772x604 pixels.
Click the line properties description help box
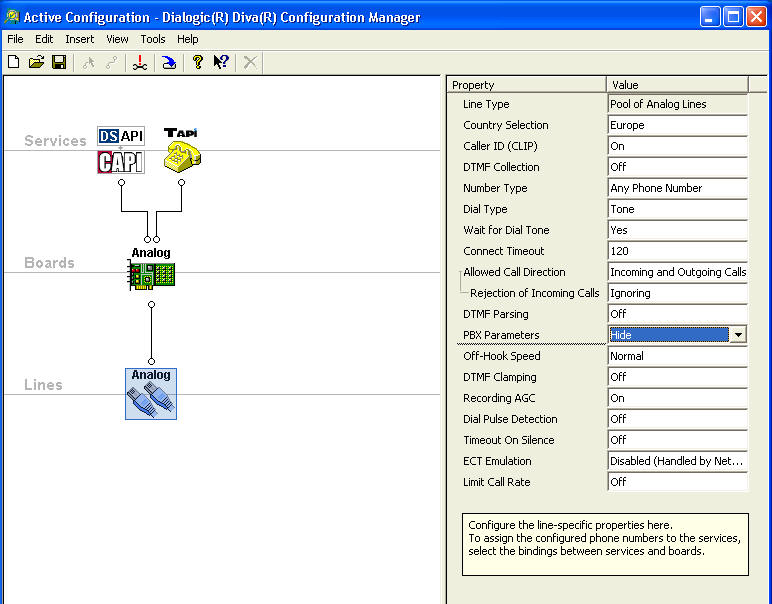point(605,544)
